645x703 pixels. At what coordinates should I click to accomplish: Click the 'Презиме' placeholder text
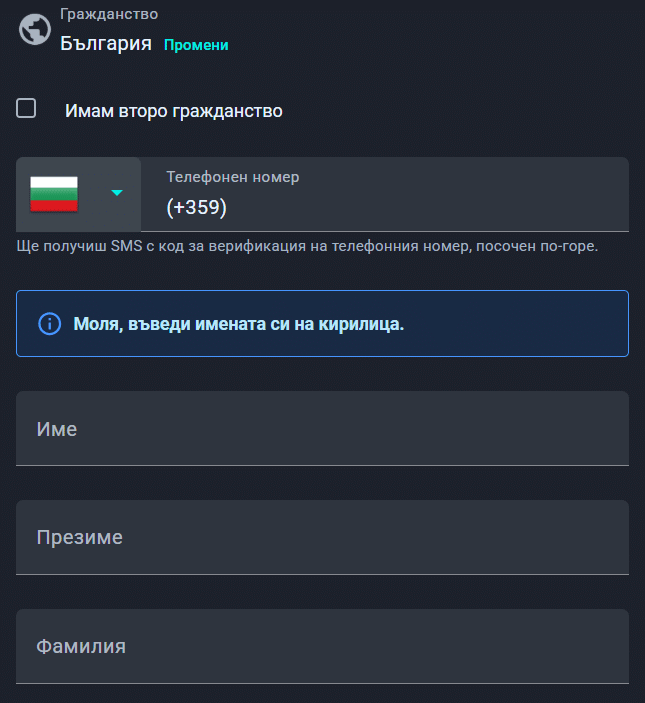pos(80,537)
